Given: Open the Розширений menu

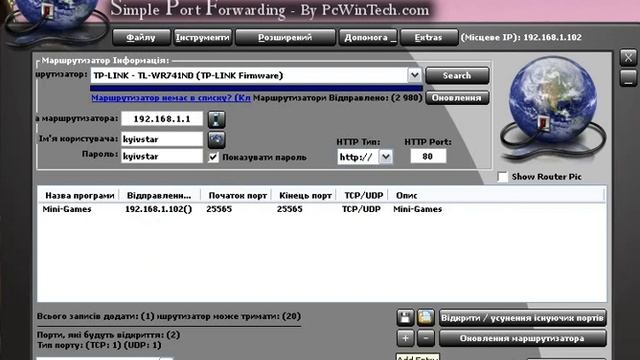Looking at the screenshot, I should click(285, 38).
